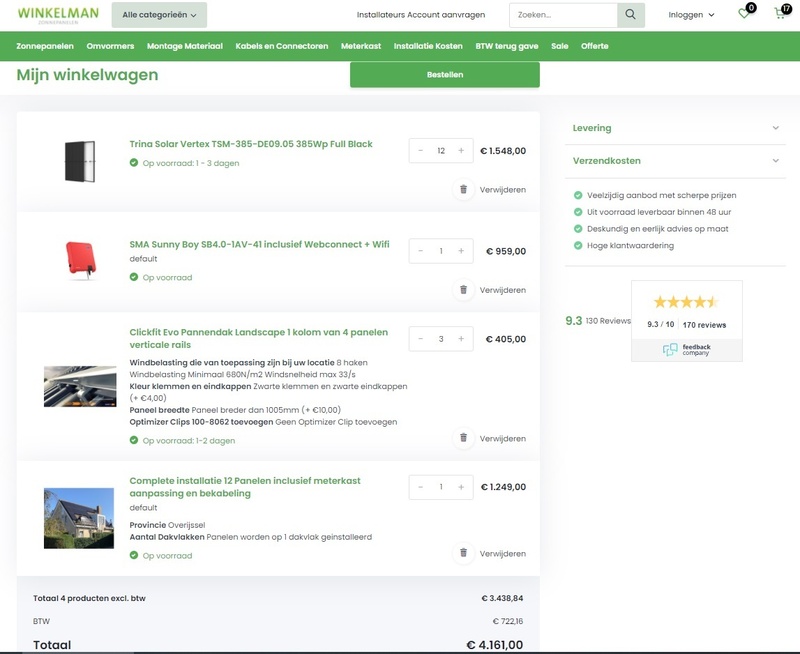
Task: Click trash icon for Clickfit Evo item
Action: coord(463,438)
